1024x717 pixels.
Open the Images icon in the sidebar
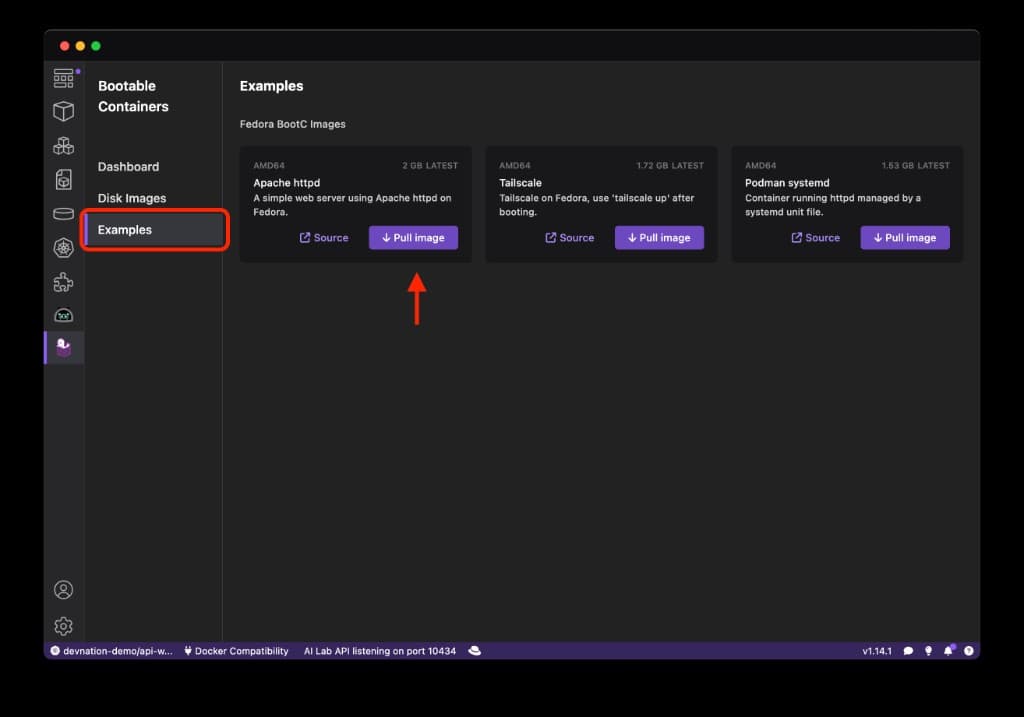[x=63, y=180]
